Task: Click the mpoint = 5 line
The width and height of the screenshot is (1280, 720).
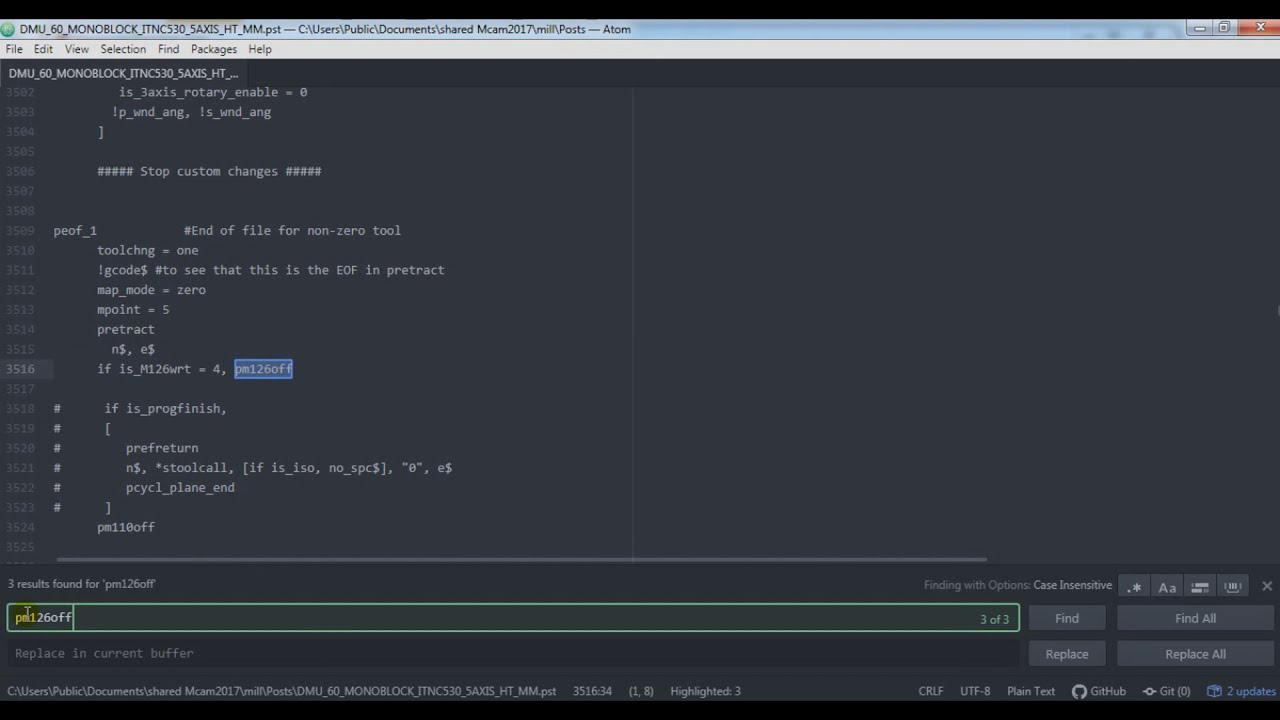Action: tap(133, 310)
